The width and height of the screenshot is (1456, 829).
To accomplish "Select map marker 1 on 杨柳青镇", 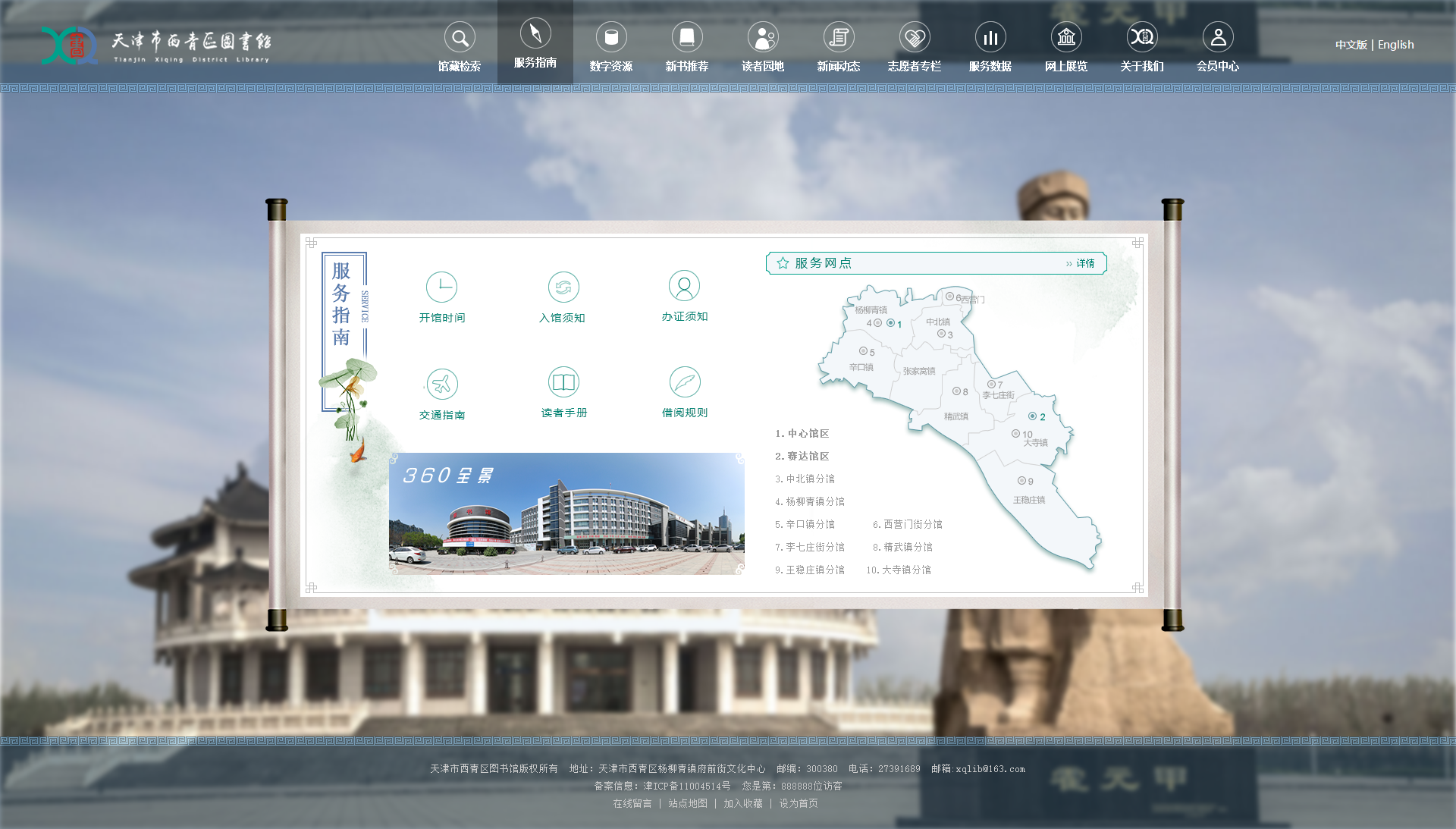I will coord(890,323).
